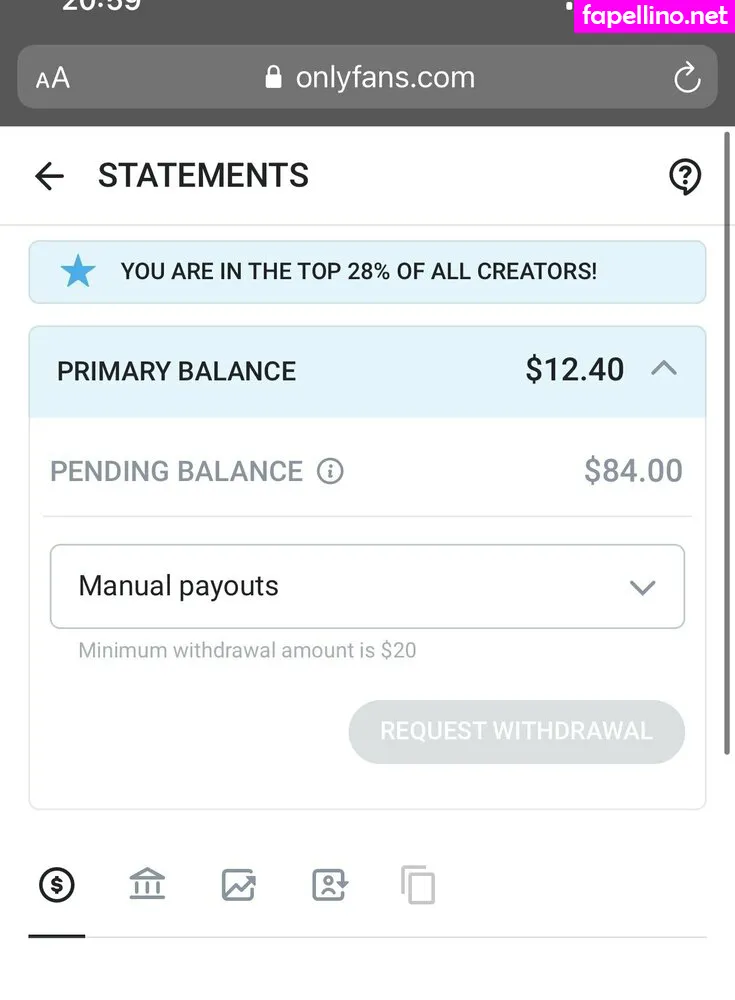Image resolution: width=735 pixels, height=1000 pixels.
Task: Click the blue star icon in banner
Action: click(x=78, y=271)
